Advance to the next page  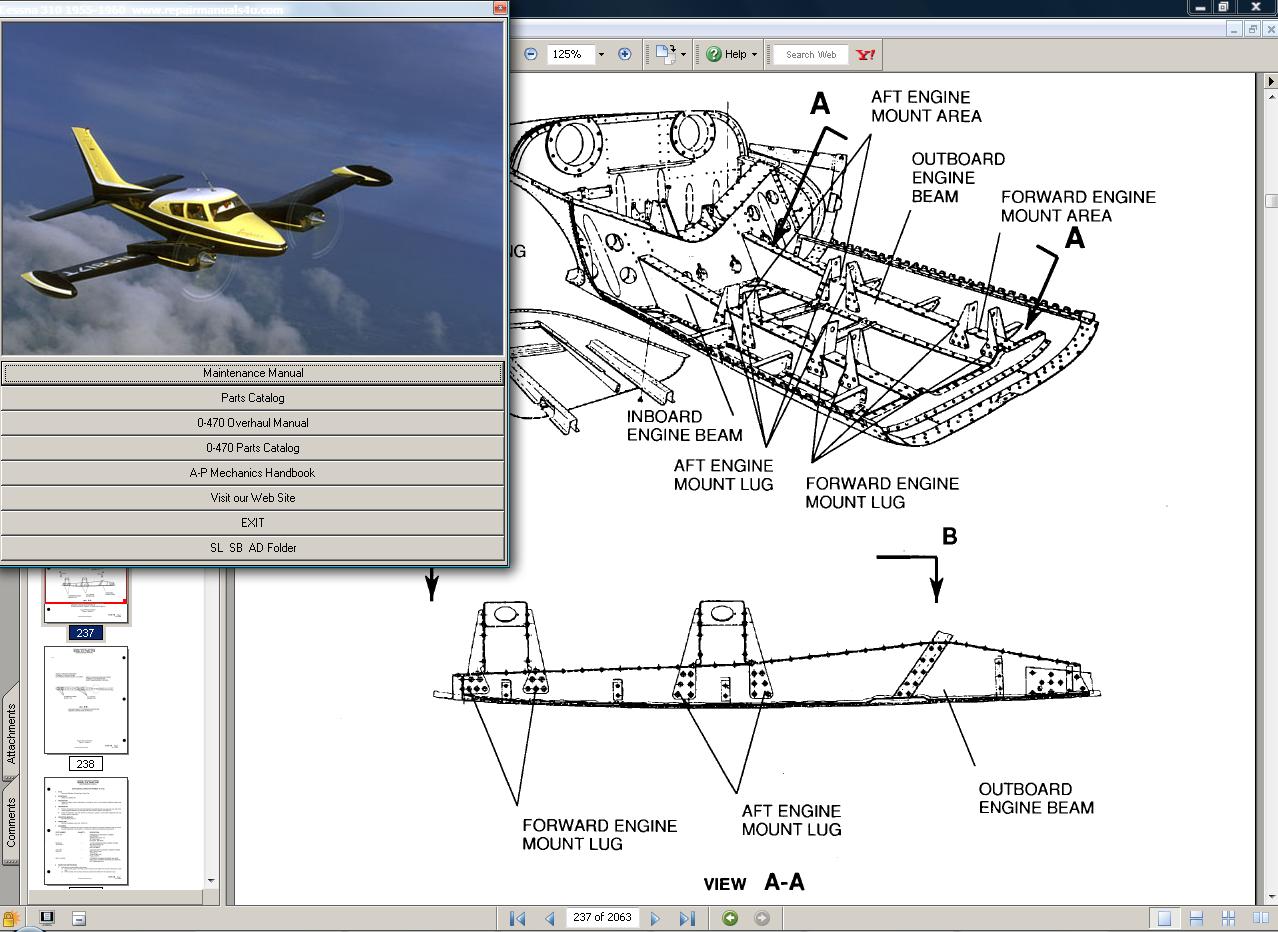(655, 918)
